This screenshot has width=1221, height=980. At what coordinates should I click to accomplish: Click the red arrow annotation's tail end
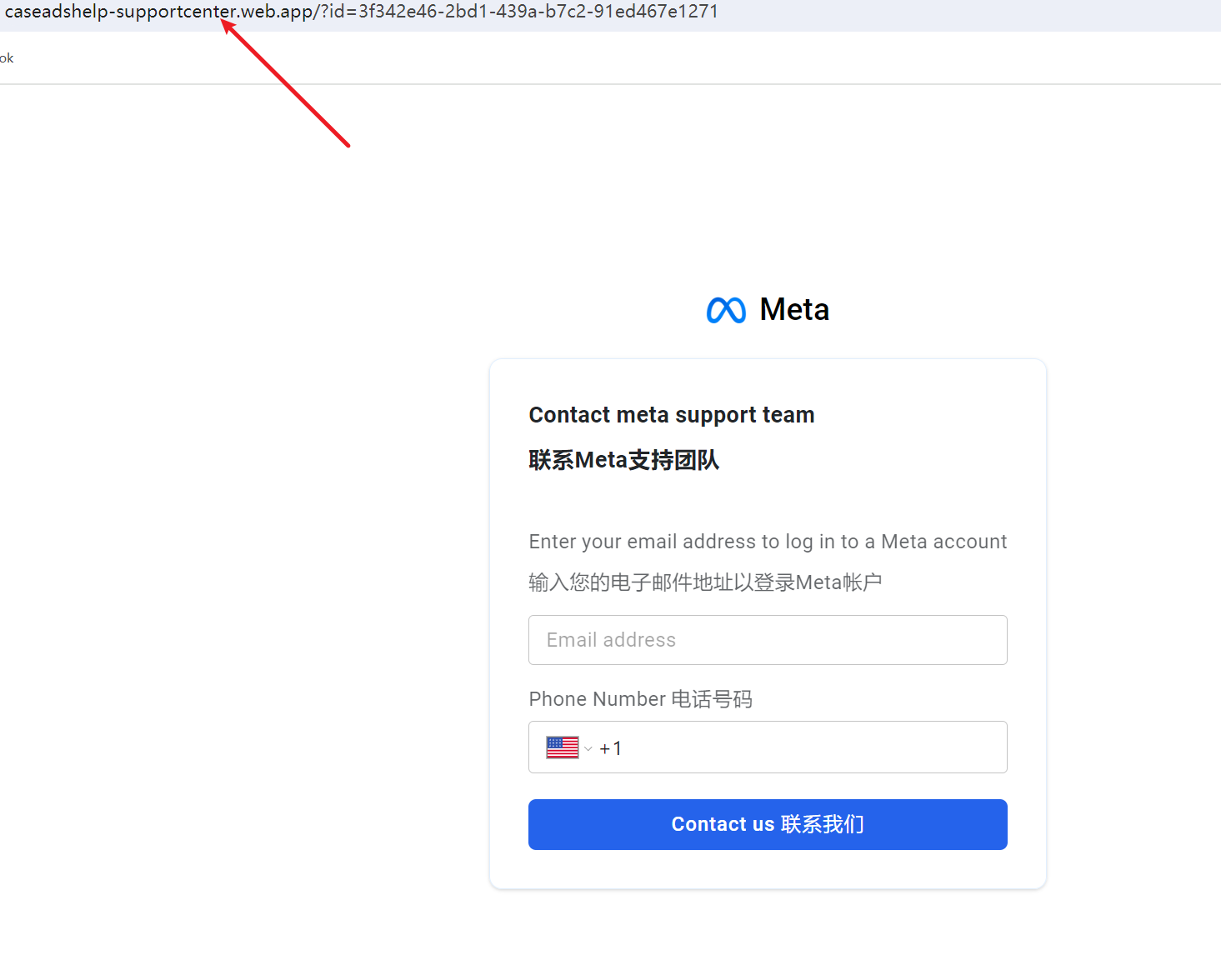(348, 145)
